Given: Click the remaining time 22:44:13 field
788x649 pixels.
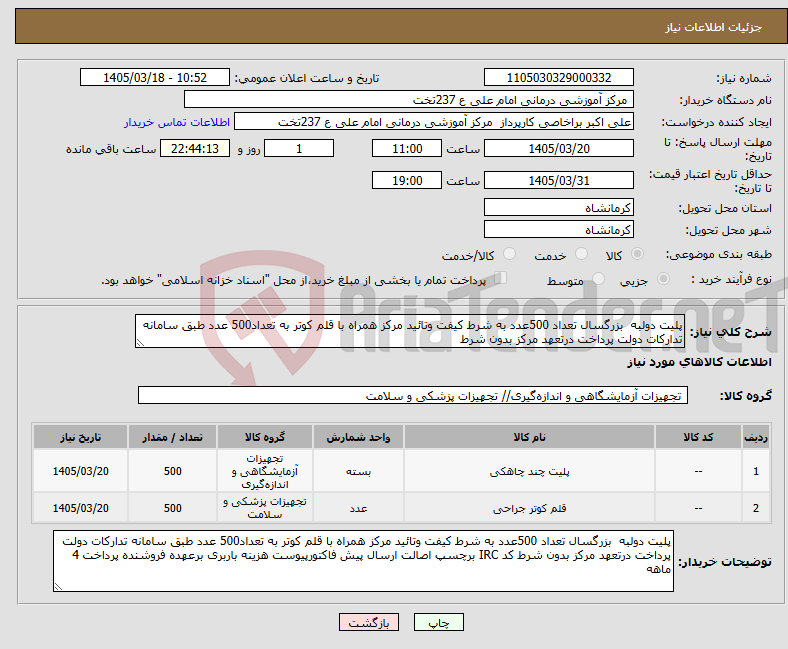Looking at the screenshot, I should 195,148.
